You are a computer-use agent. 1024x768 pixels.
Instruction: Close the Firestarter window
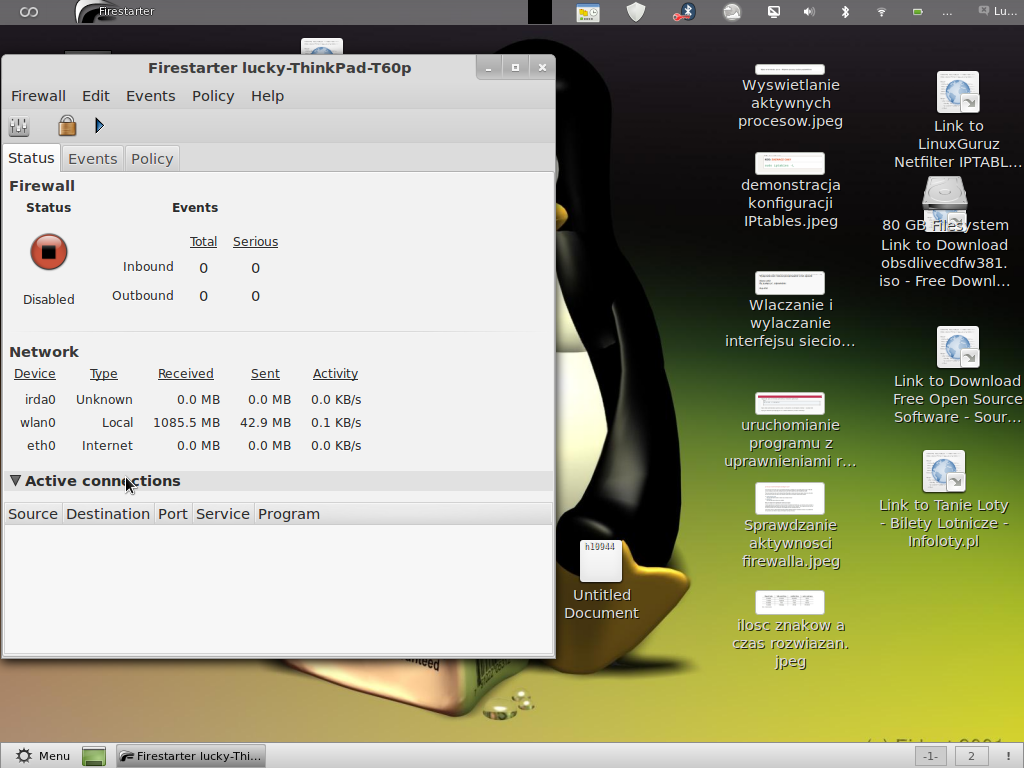(542, 67)
